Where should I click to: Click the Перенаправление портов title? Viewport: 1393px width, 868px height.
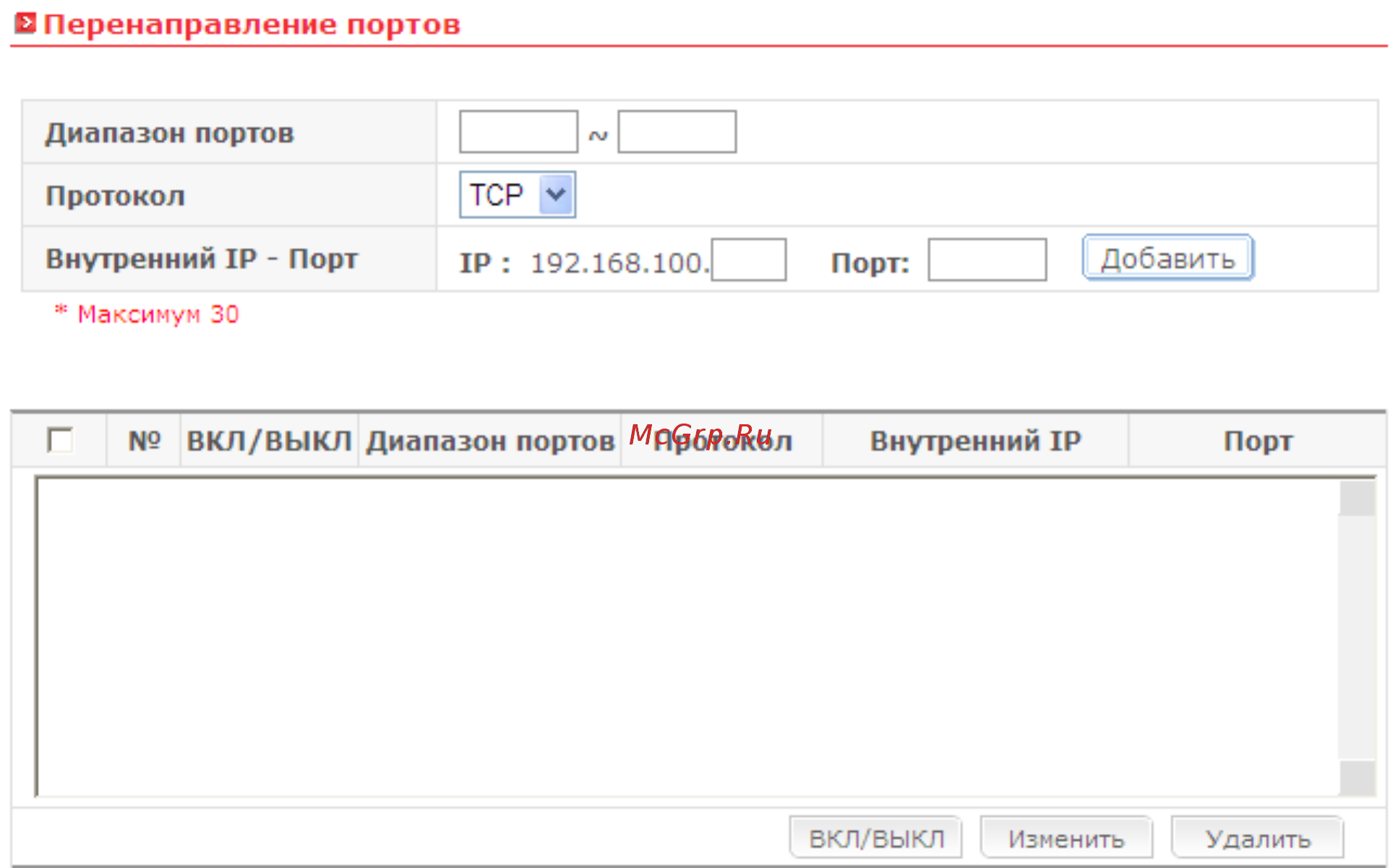pyautogui.click(x=252, y=25)
